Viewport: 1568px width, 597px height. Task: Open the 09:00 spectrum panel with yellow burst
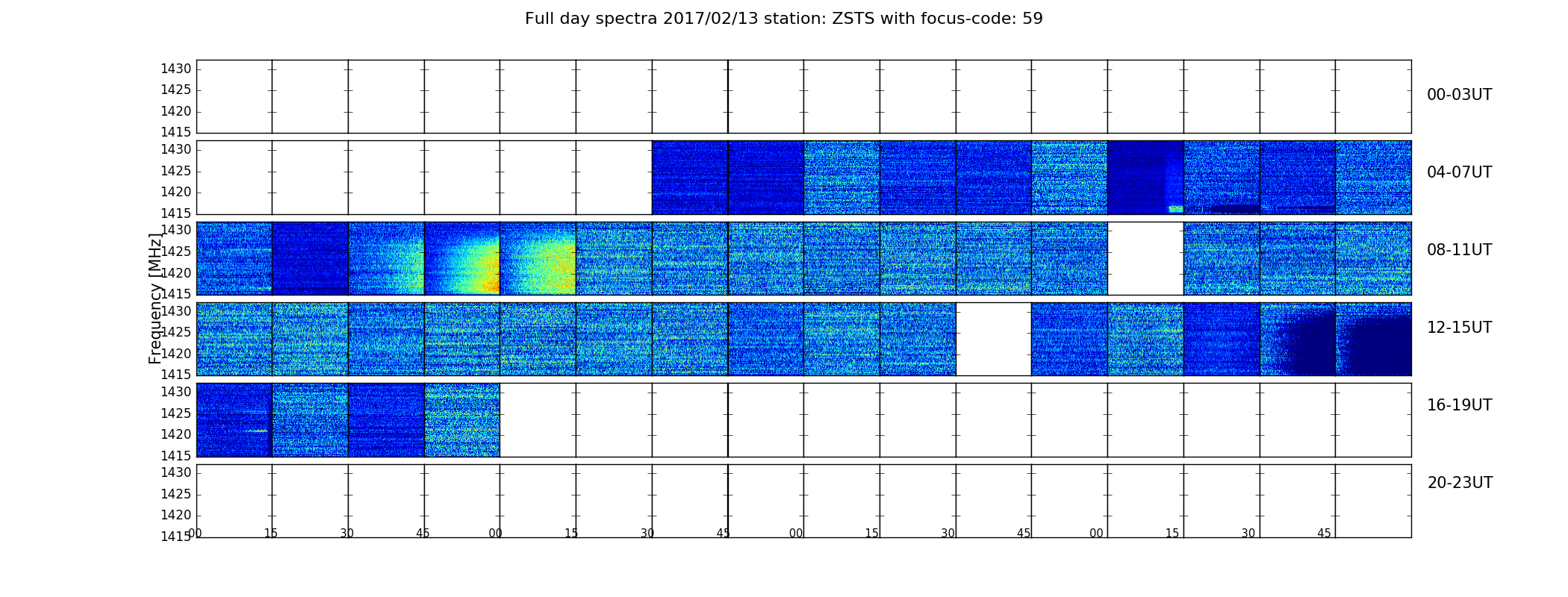[x=538, y=258]
